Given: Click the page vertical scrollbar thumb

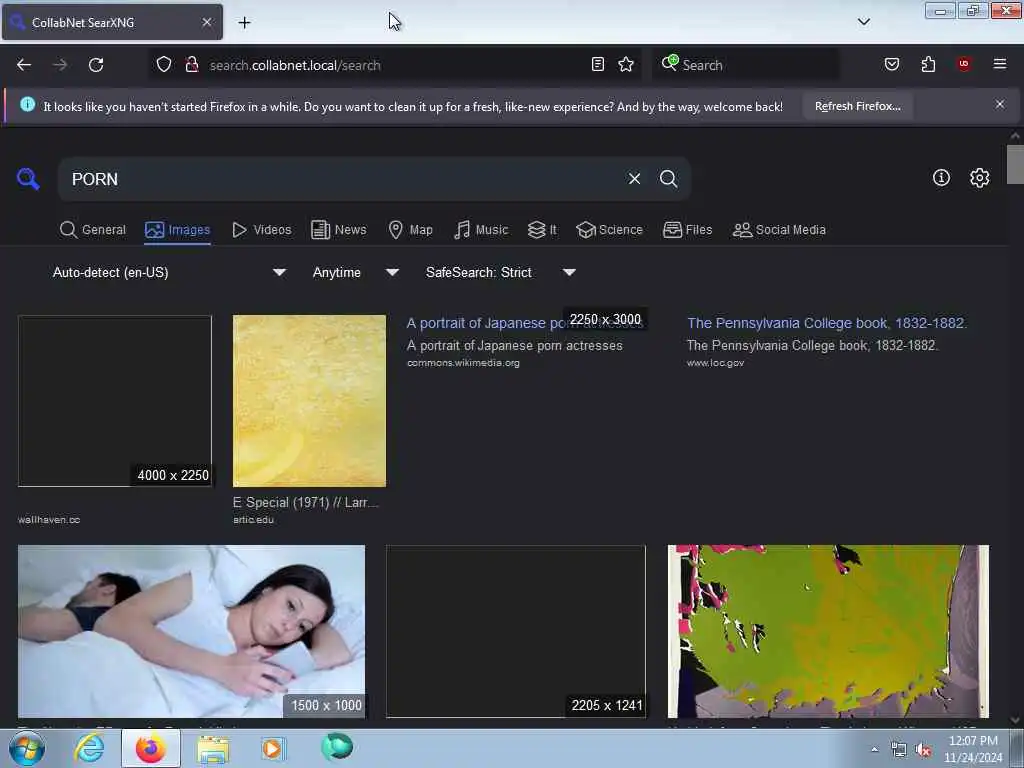Looking at the screenshot, I should click(x=1015, y=165).
